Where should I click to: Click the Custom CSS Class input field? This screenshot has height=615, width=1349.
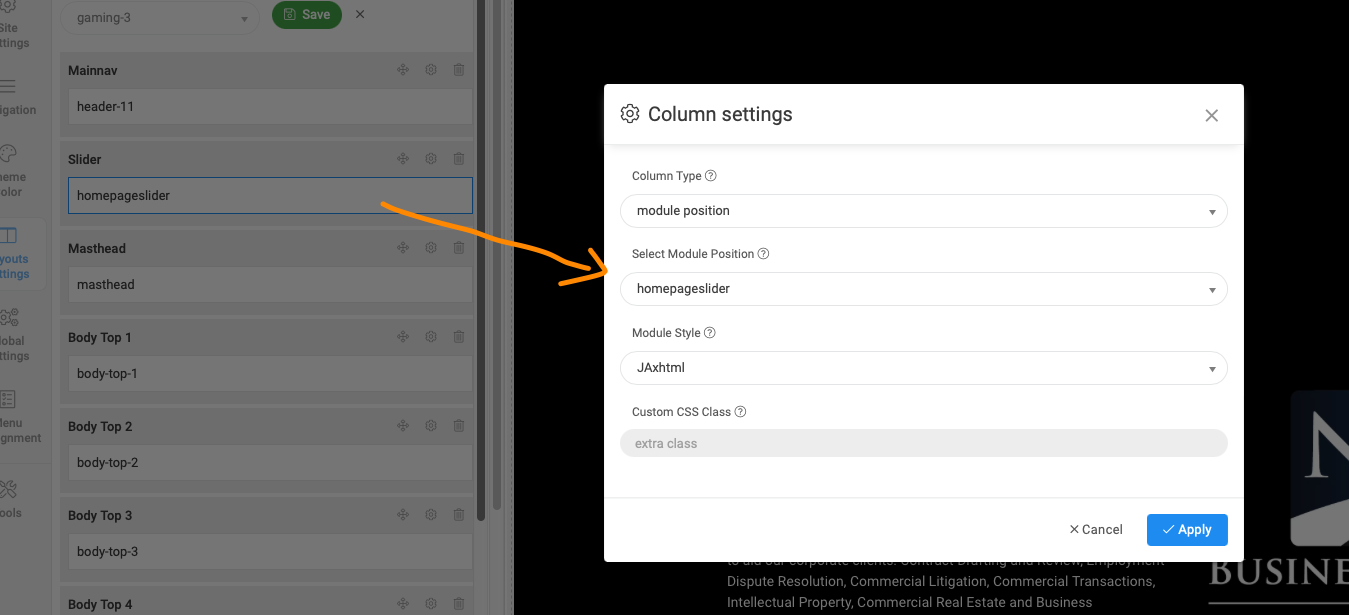(923, 443)
